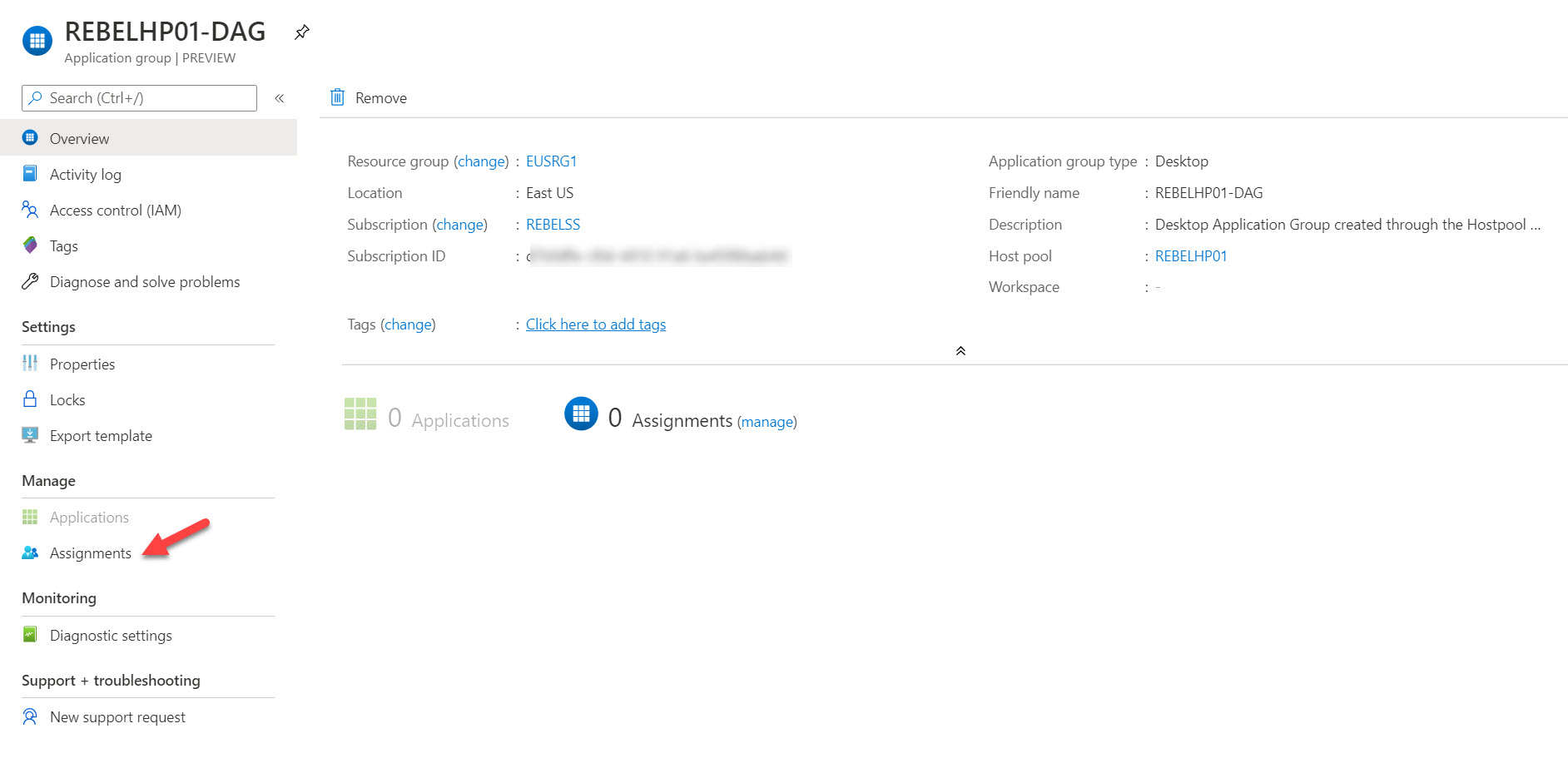Screen dimensions: 1568x773
Task: Open the REBELHP01 host pool link
Action: (x=1190, y=255)
